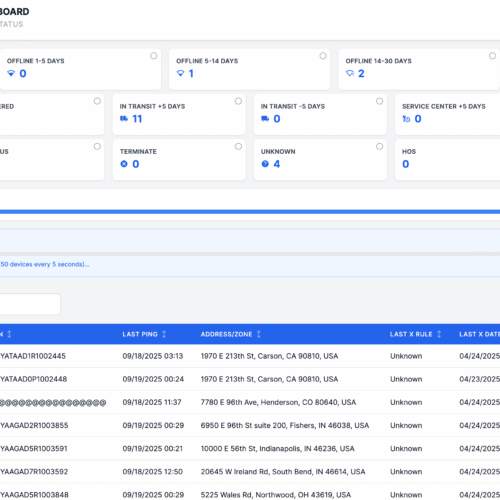Click the Last Ping column header label

click(x=140, y=334)
